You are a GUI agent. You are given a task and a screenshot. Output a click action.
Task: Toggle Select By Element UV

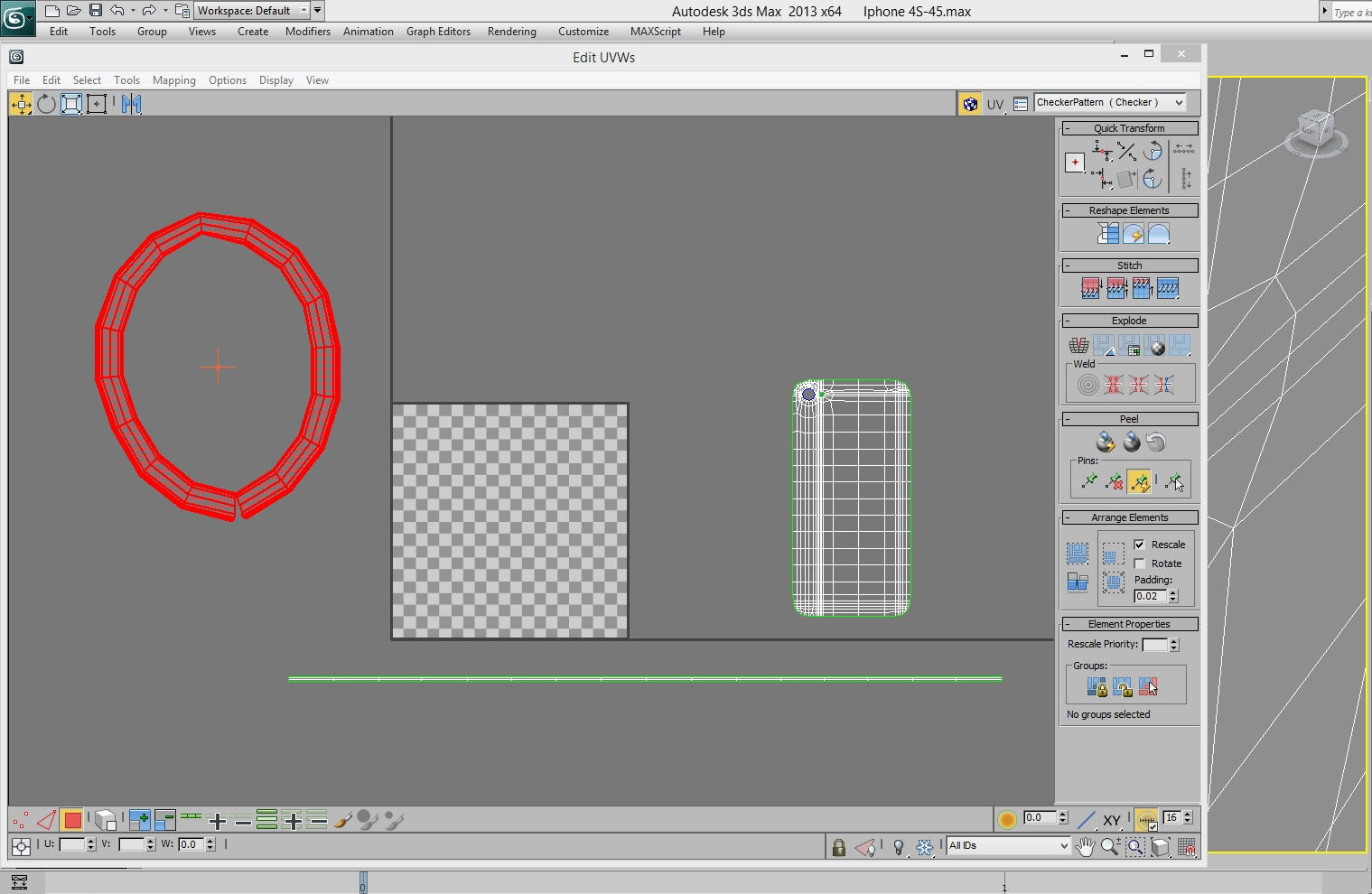coord(106,820)
